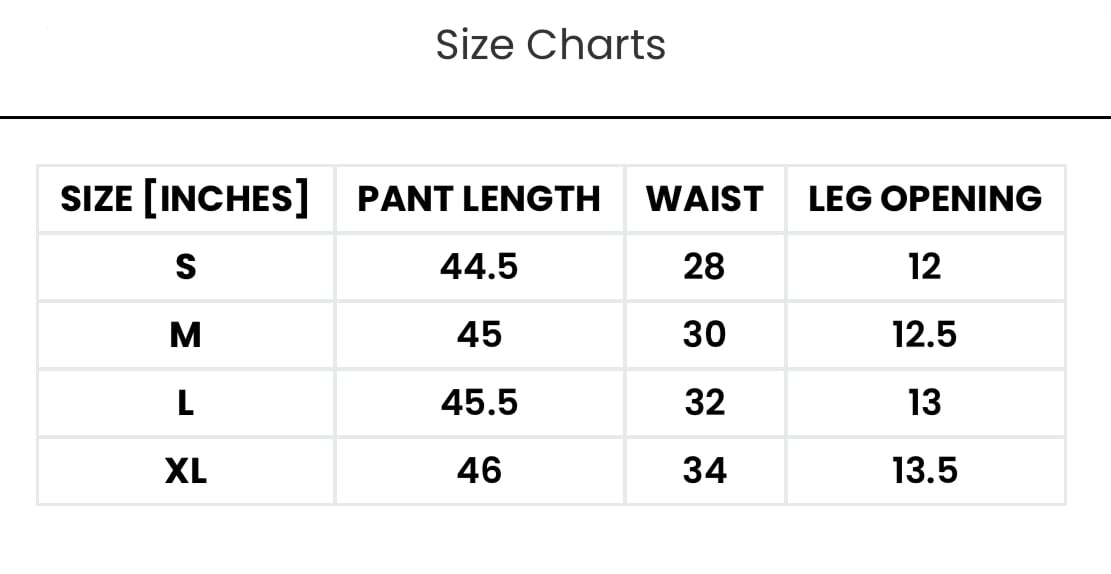
Task: Select the XL size row label
Action: point(185,471)
